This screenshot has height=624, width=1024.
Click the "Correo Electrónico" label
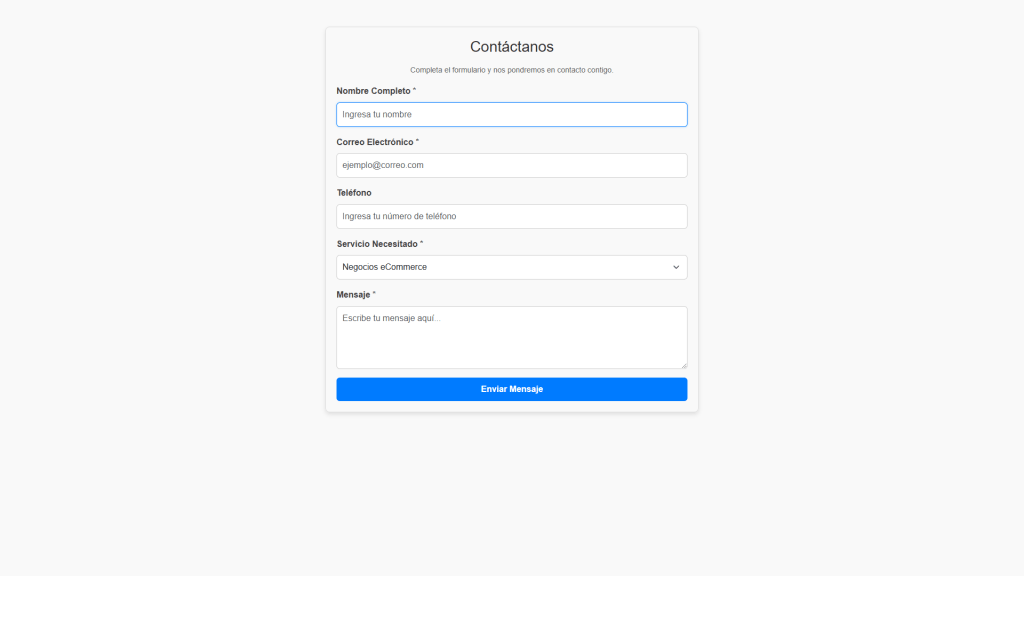[x=375, y=142]
